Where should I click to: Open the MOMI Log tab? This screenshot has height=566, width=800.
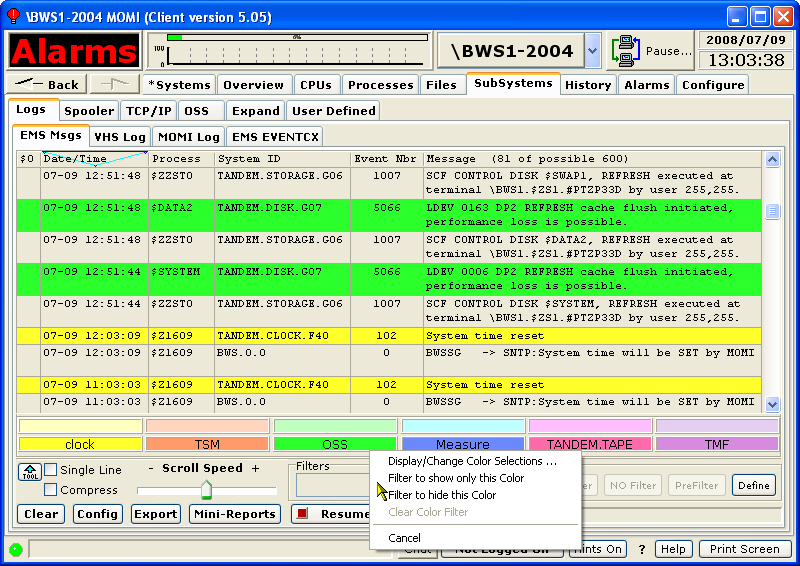[x=189, y=137]
